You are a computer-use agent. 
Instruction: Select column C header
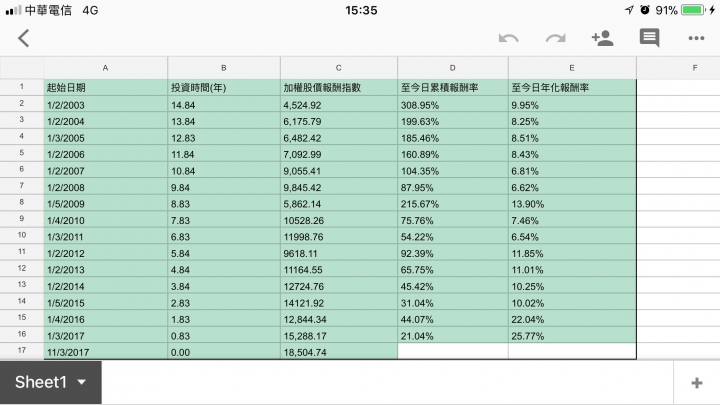pos(338,68)
